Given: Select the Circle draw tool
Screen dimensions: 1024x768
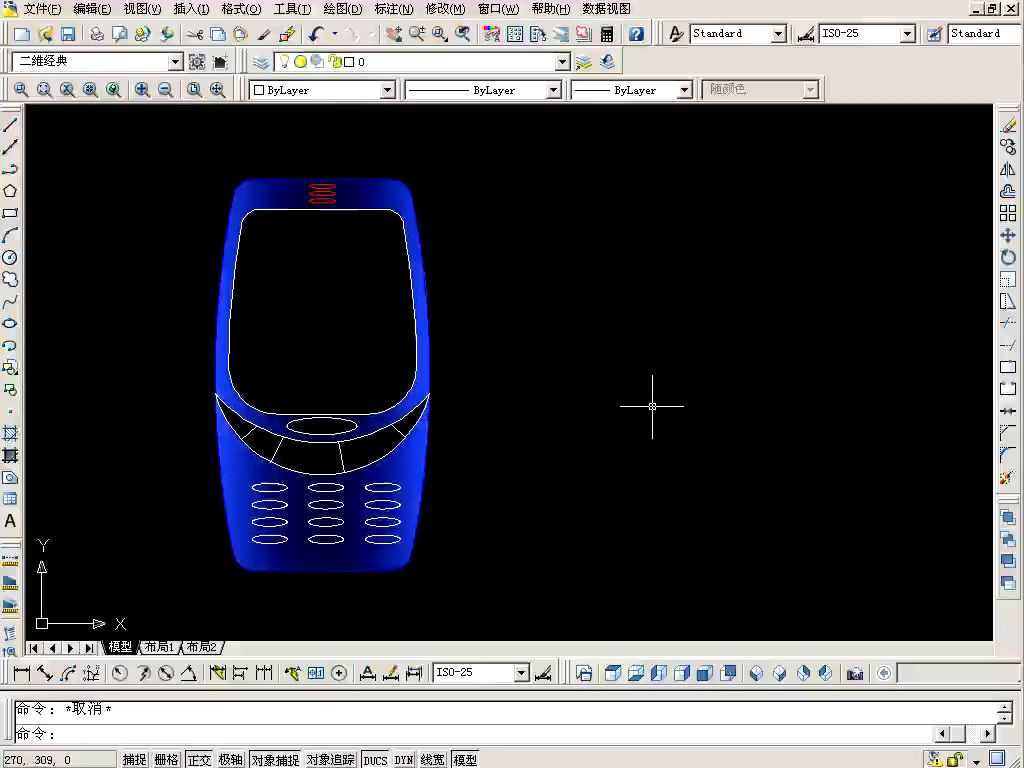Looking at the screenshot, I should pos(10,257).
